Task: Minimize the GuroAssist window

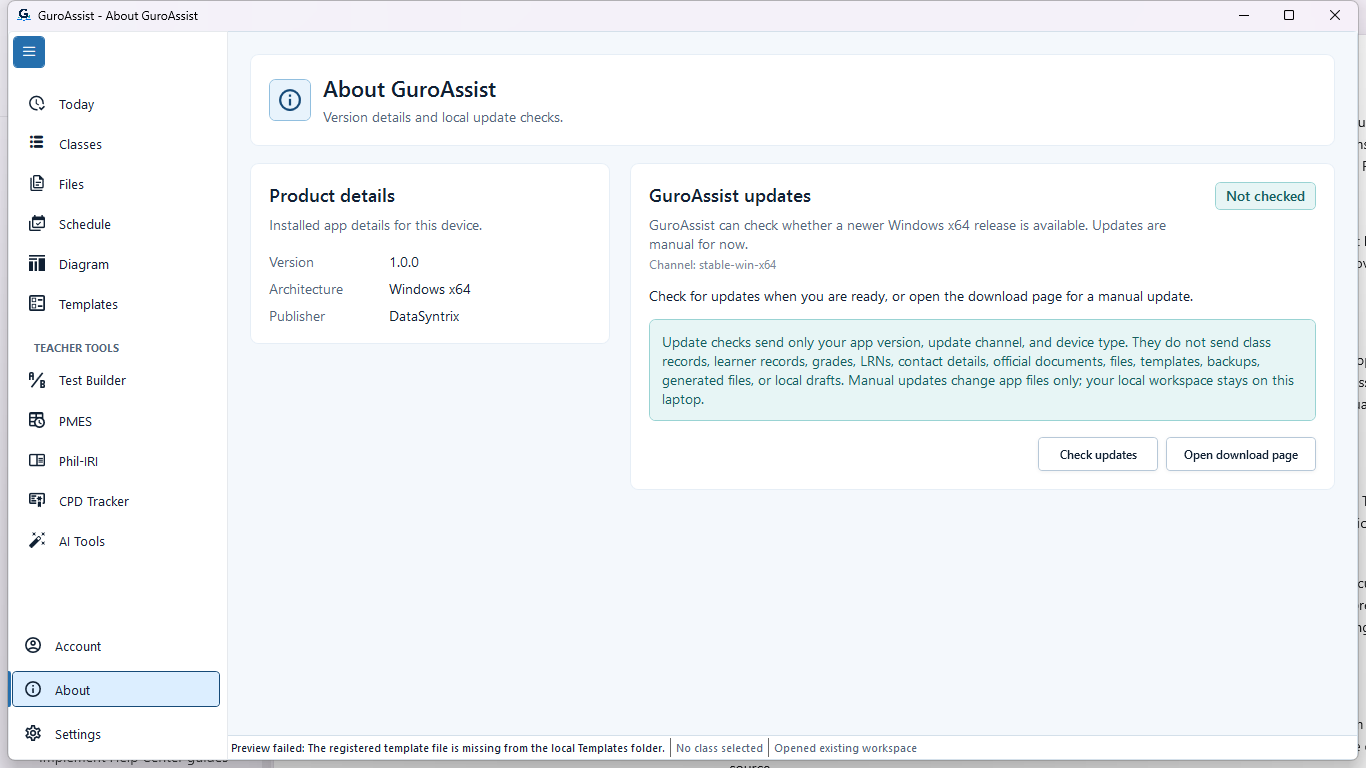Action: click(x=1245, y=15)
